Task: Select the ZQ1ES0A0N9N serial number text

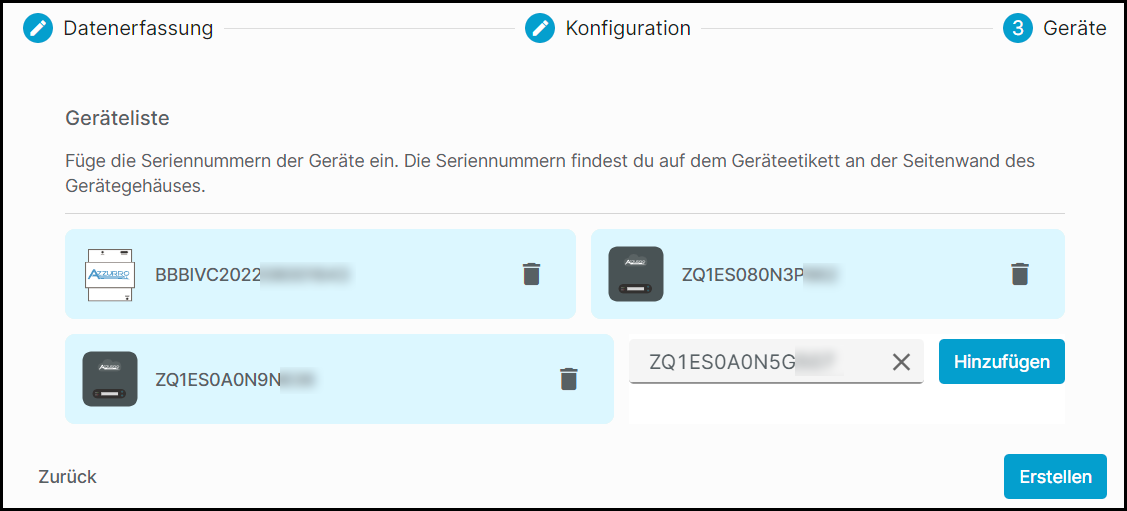Action: click(x=236, y=379)
